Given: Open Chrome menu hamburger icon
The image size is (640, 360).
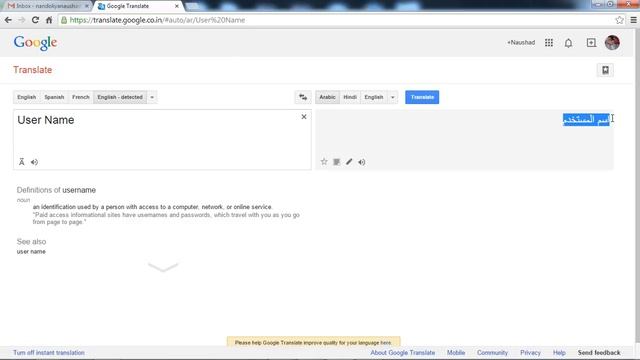Looking at the screenshot, I should coord(633,20).
